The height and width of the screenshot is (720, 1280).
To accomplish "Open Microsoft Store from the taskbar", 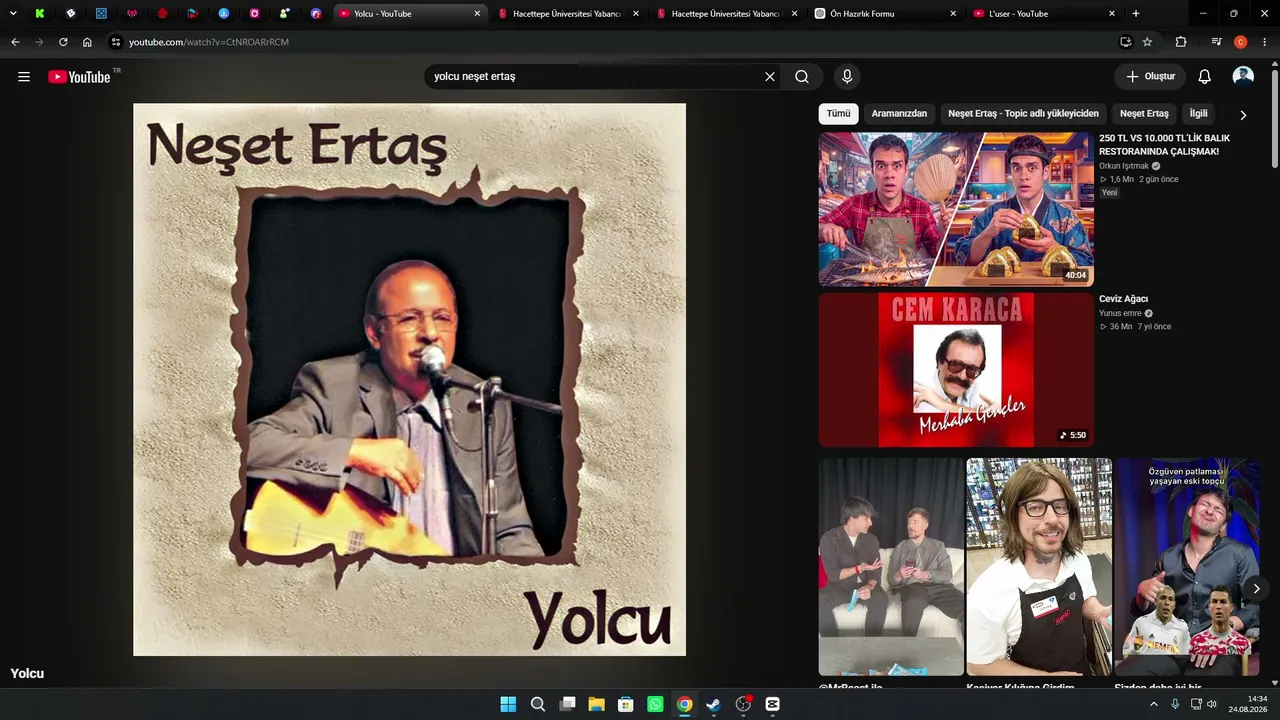I will [x=626, y=704].
